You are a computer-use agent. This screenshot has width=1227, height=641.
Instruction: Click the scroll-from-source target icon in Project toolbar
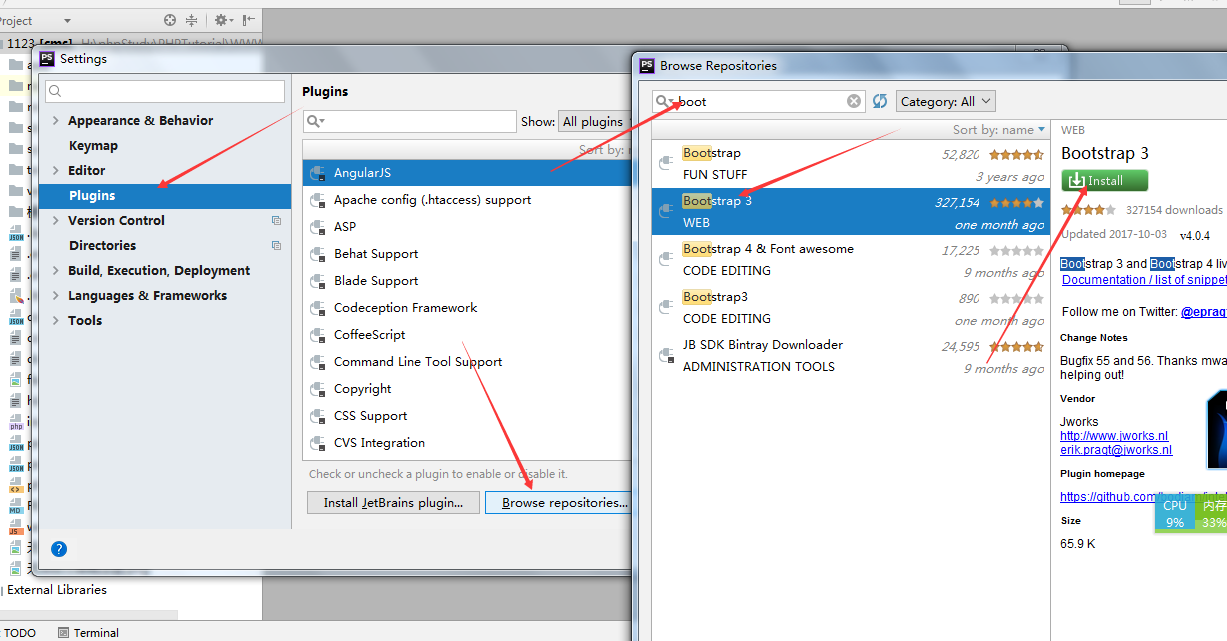(x=170, y=20)
